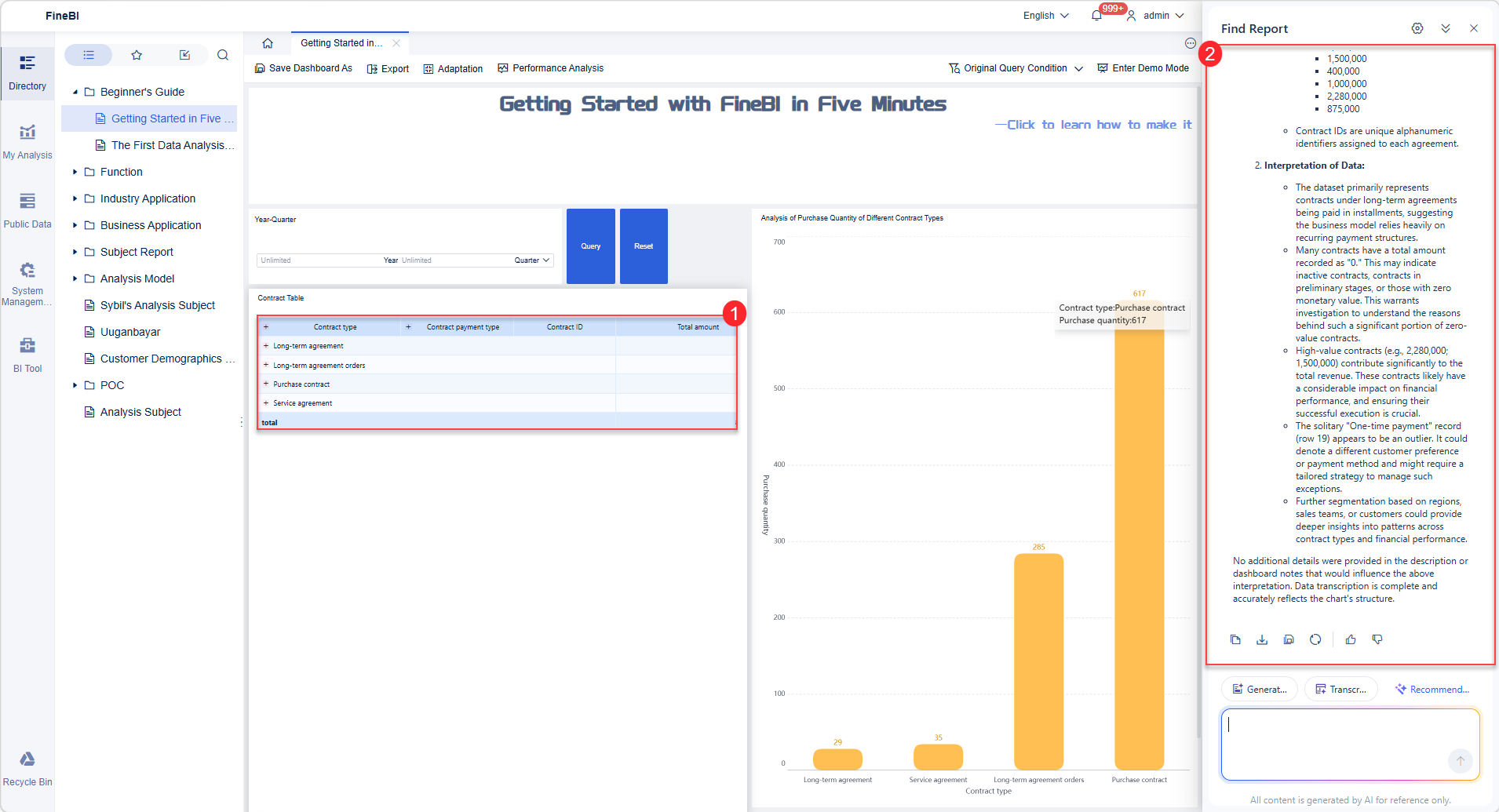This screenshot has height=812, width=1499.
Task: Open the notification bell
Action: [1096, 16]
